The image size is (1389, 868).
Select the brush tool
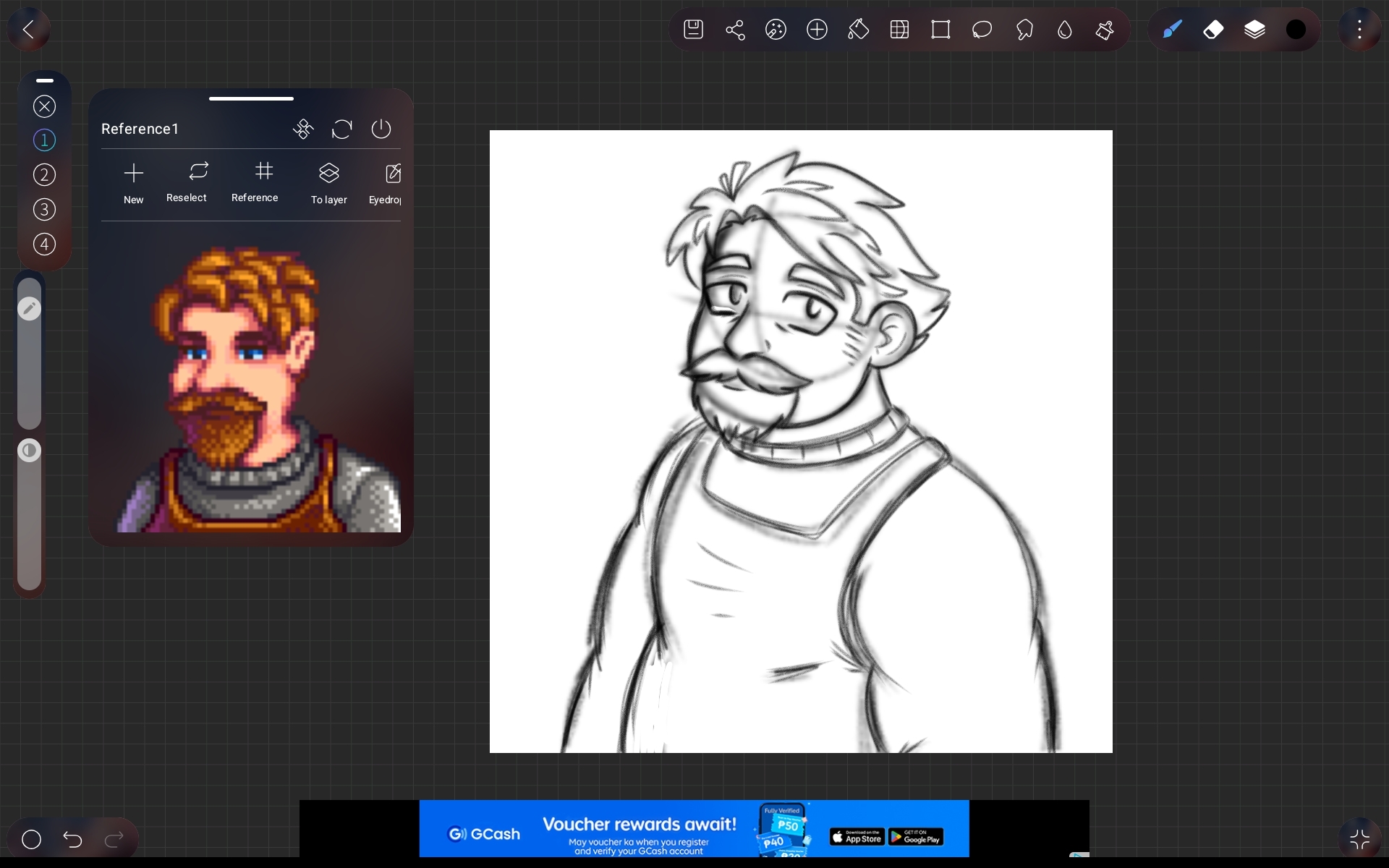click(1172, 30)
